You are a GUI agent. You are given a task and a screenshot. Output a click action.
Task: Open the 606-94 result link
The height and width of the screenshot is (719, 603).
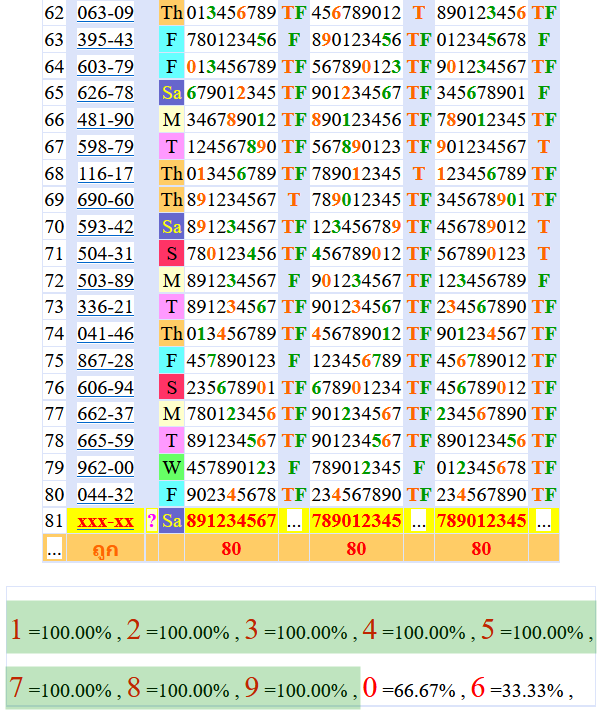click(x=105, y=388)
